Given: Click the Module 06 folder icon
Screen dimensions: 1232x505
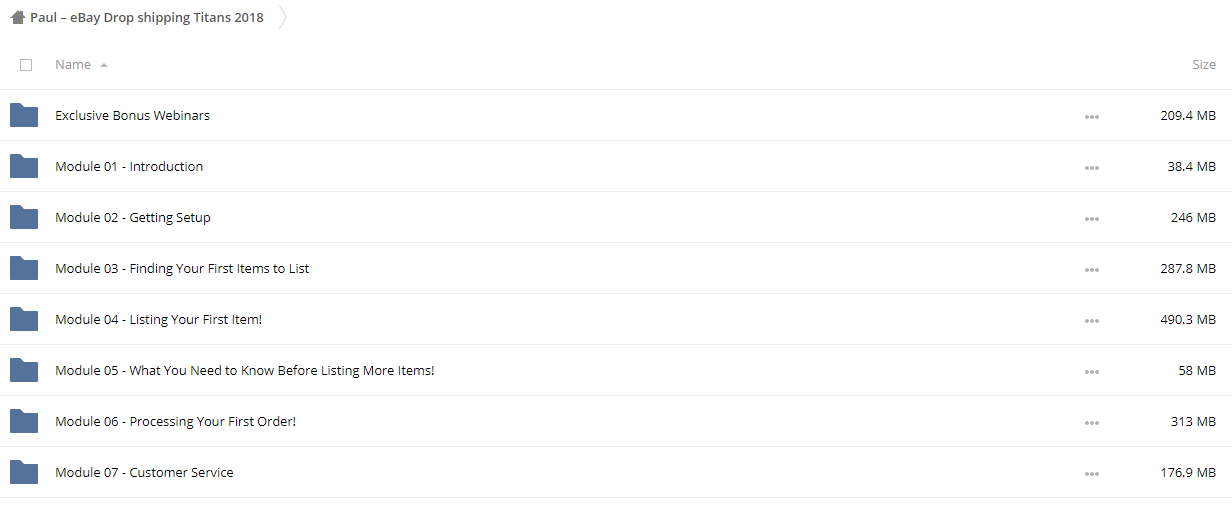Looking at the screenshot, I should 24,421.
